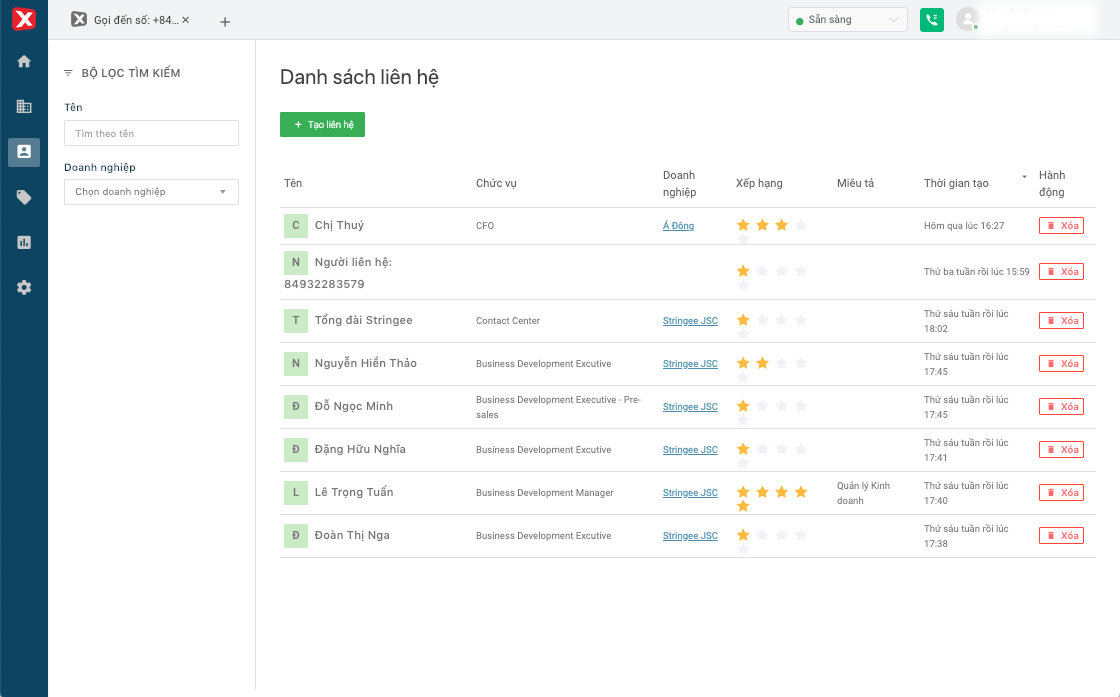Image resolution: width=1120 pixels, height=697 pixels.
Task: Click 'Business Development Manager' position cell
Action: point(544,493)
